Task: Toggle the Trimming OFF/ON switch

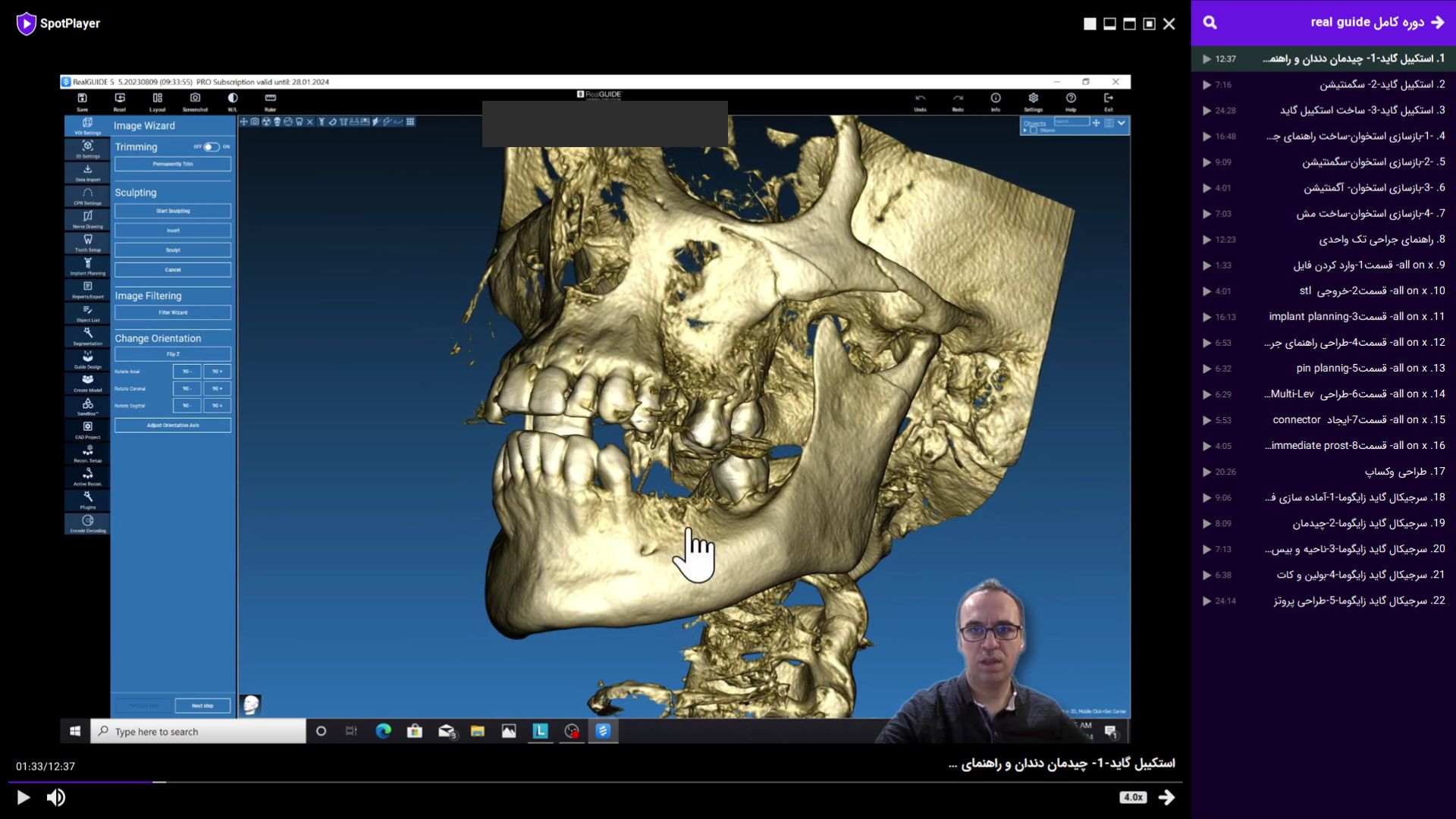Action: [212, 147]
